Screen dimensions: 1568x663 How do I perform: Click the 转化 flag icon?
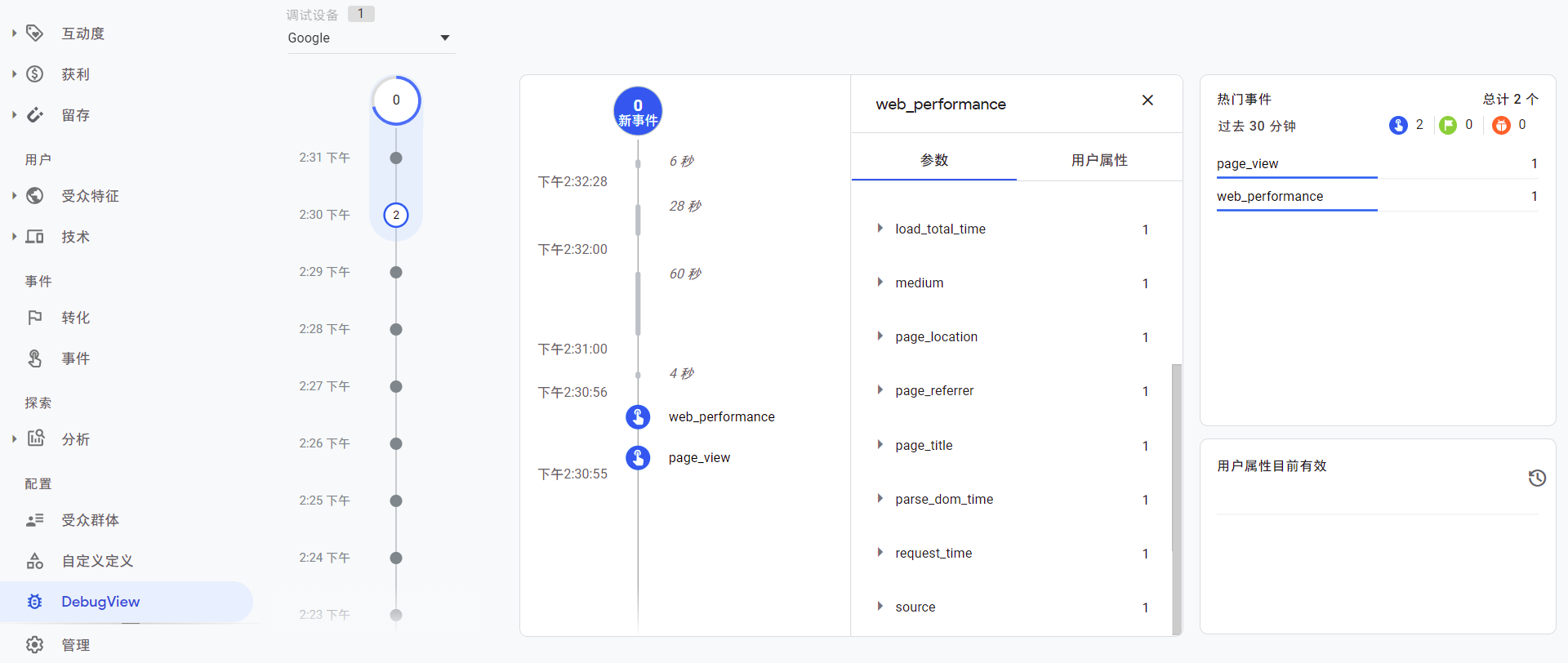(34, 318)
